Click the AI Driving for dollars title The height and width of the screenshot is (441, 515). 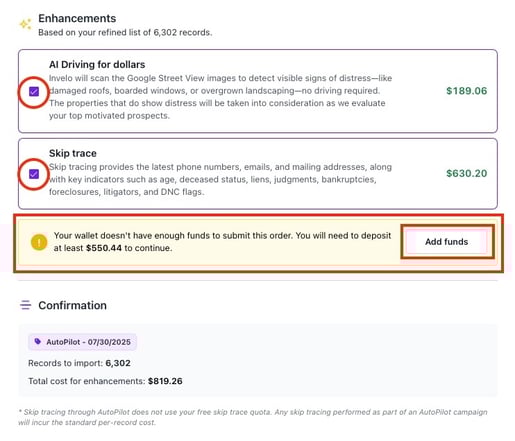tap(97, 64)
